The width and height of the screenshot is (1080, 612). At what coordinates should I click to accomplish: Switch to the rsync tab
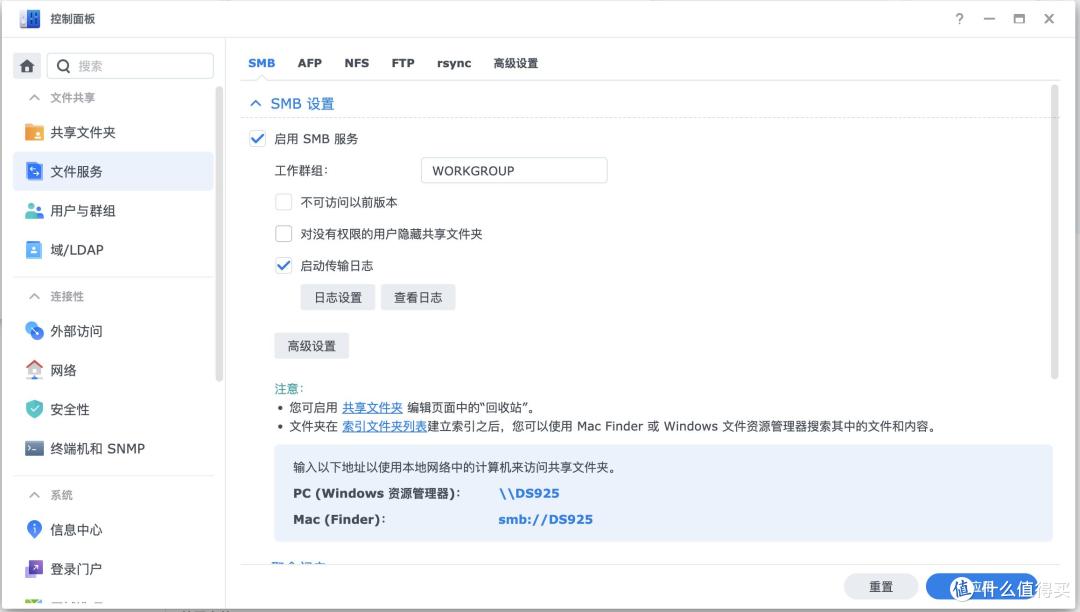(x=454, y=63)
